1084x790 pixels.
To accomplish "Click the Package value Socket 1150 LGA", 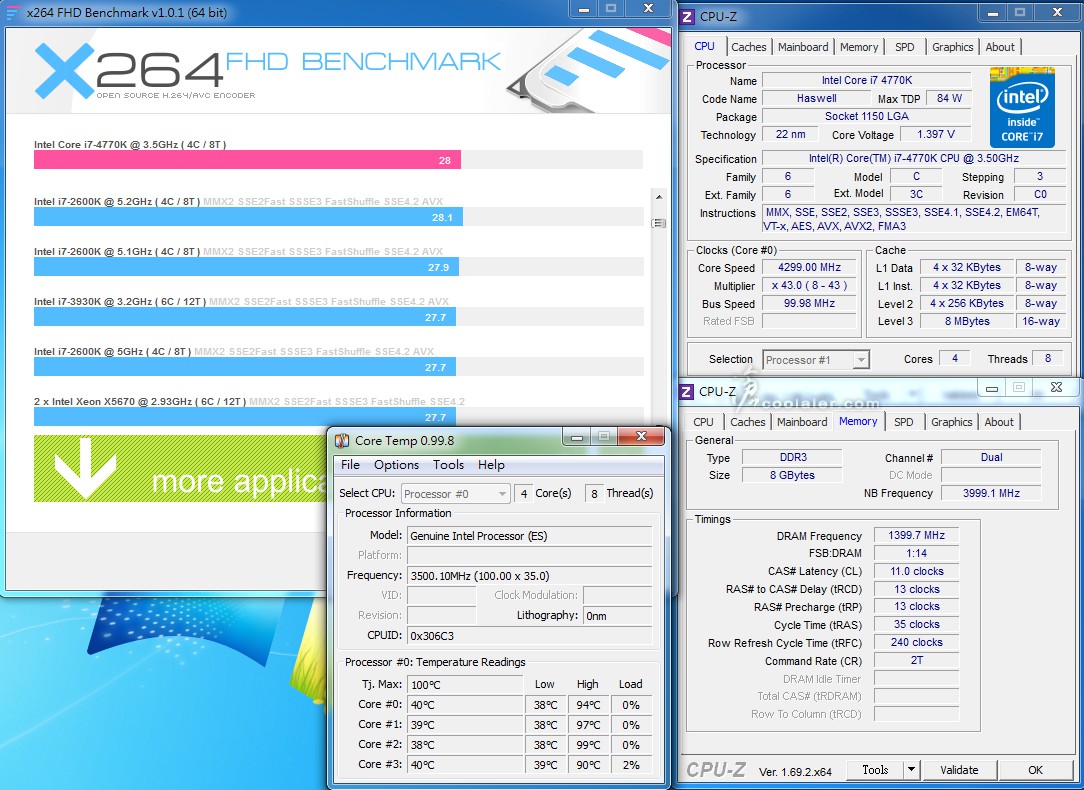I will (867, 116).
